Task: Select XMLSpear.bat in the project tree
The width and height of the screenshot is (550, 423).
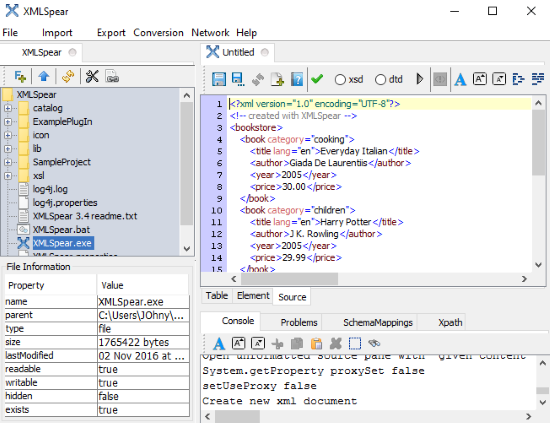Action: tap(61, 230)
